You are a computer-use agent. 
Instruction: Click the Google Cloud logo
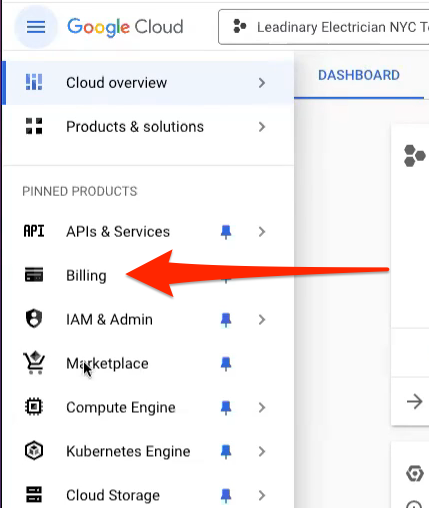point(125,27)
